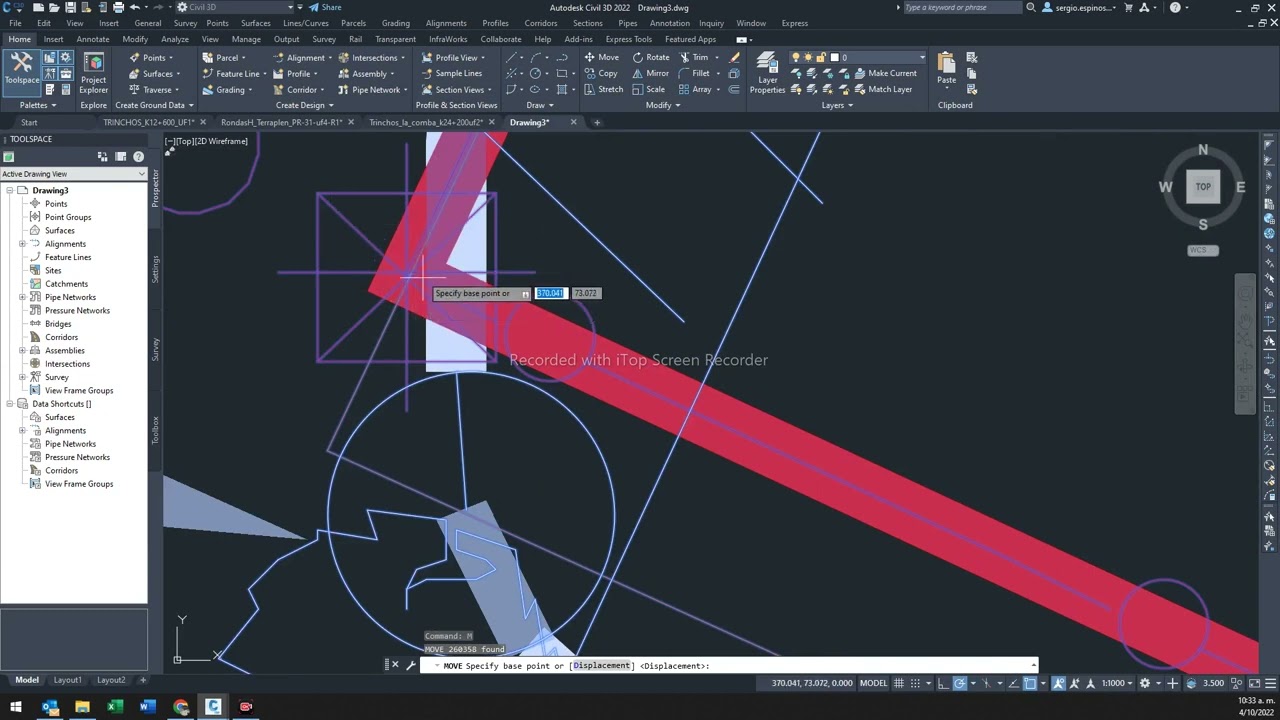The image size is (1280, 720).
Task: Open the Surfaces menu
Action: (x=255, y=23)
